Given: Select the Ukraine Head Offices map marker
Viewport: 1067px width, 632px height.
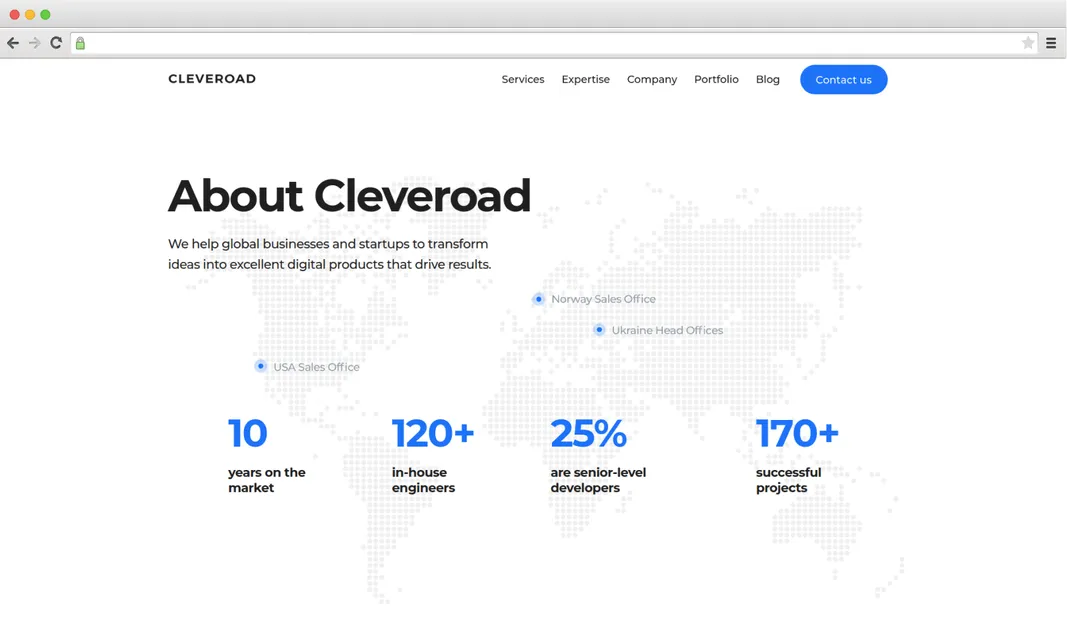Looking at the screenshot, I should tap(599, 330).
